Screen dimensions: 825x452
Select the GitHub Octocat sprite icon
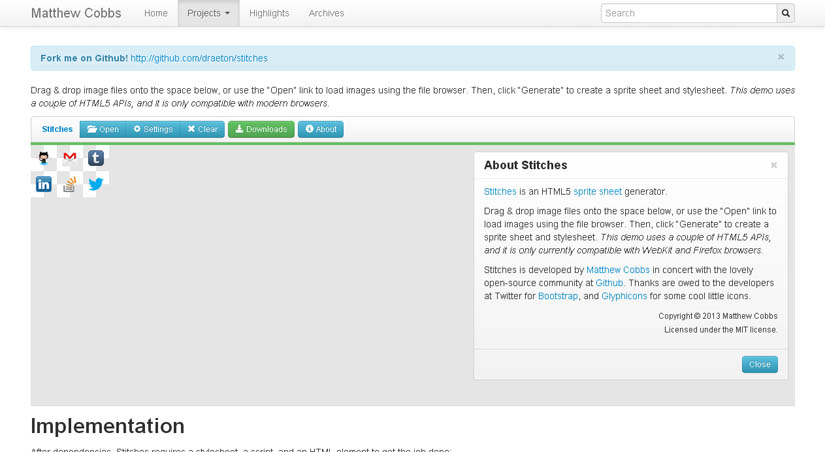[44, 158]
